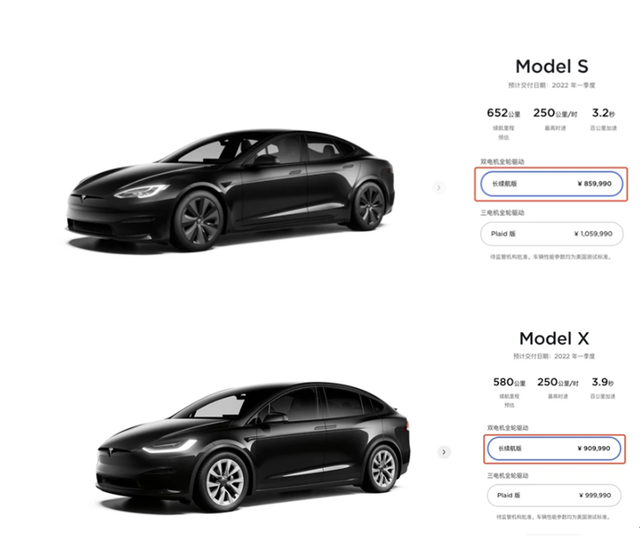The image size is (640, 537).
Task: Click Model S 652 公里 range figure
Action: coord(499,114)
